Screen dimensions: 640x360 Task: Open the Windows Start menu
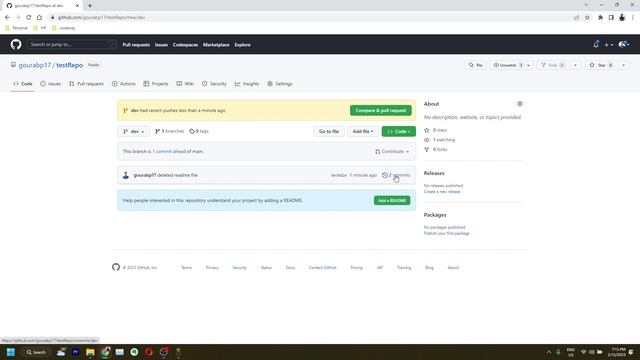tap(11, 352)
